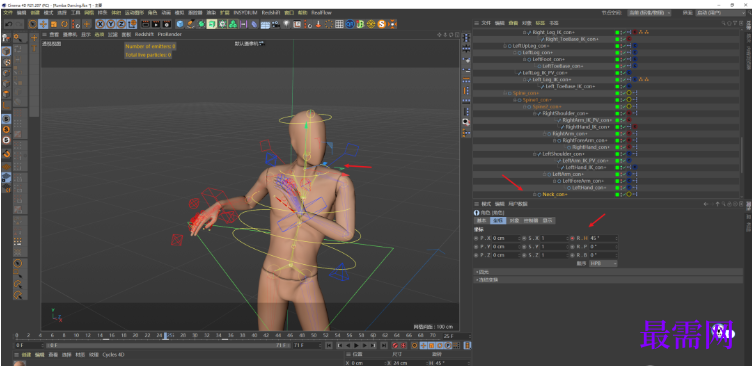This screenshot has width=752, height=366.
Task: Open the INSYDIUM menu
Action: [x=245, y=12]
